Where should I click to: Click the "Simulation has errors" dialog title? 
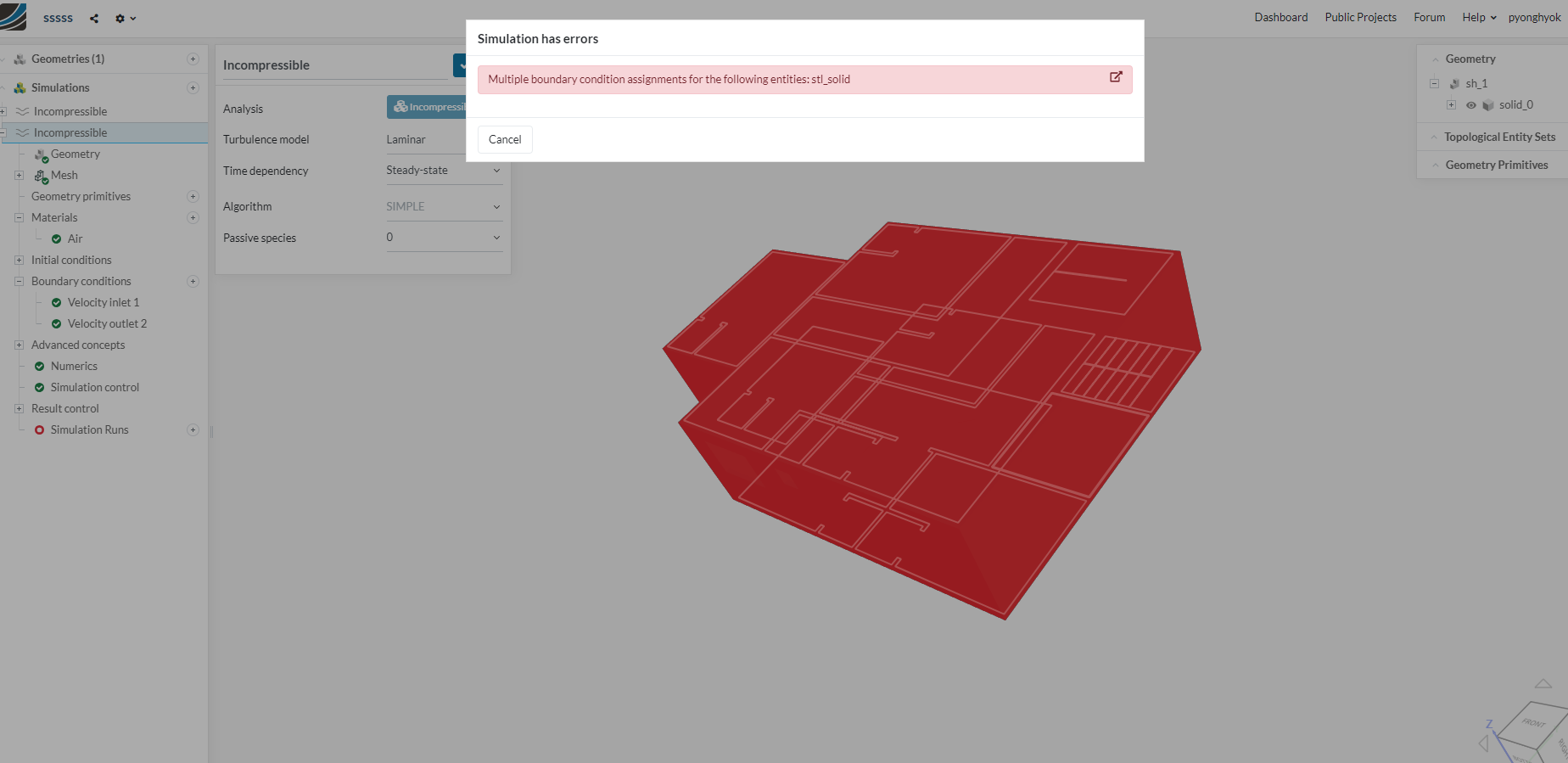point(538,39)
